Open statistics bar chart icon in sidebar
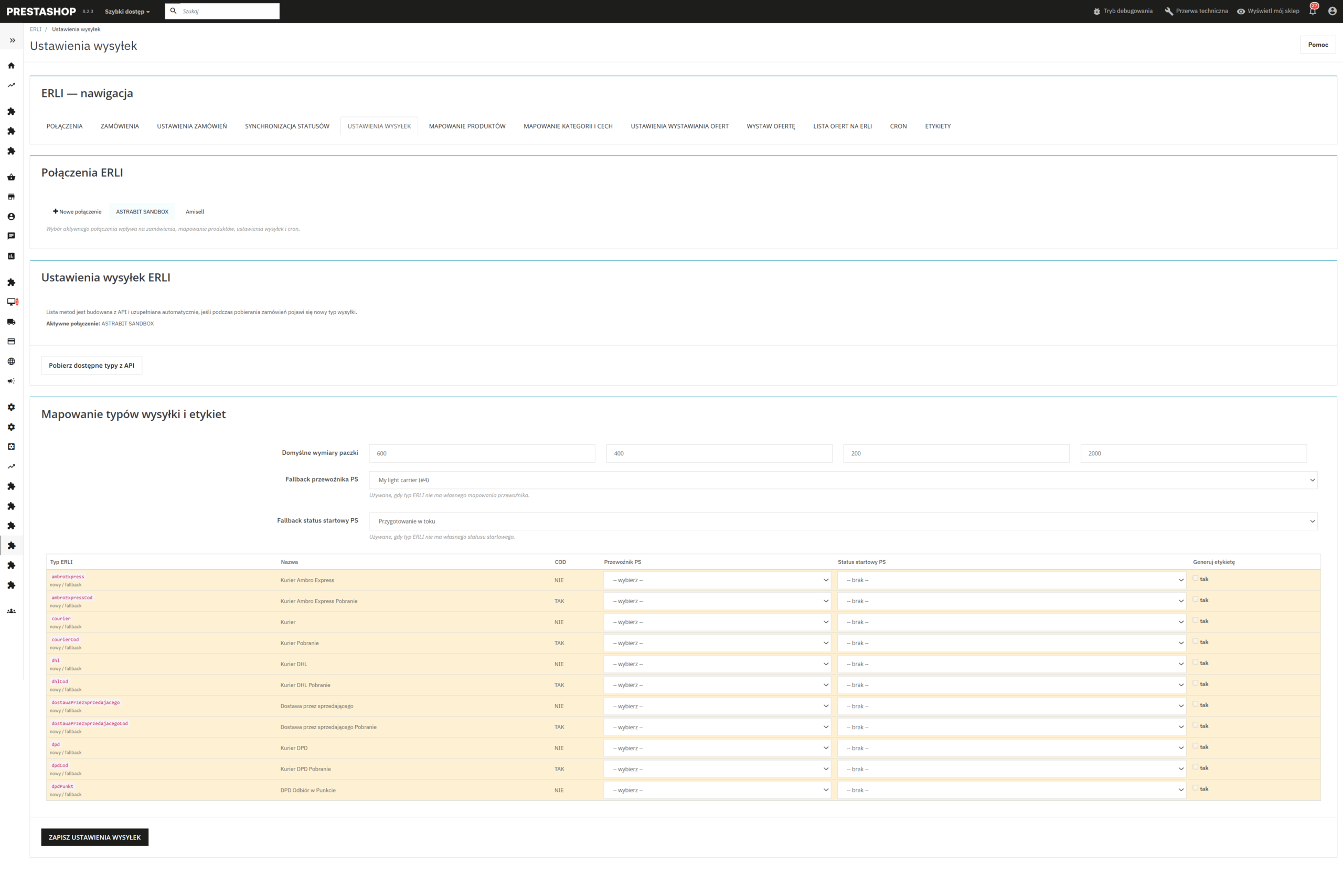 click(12, 256)
